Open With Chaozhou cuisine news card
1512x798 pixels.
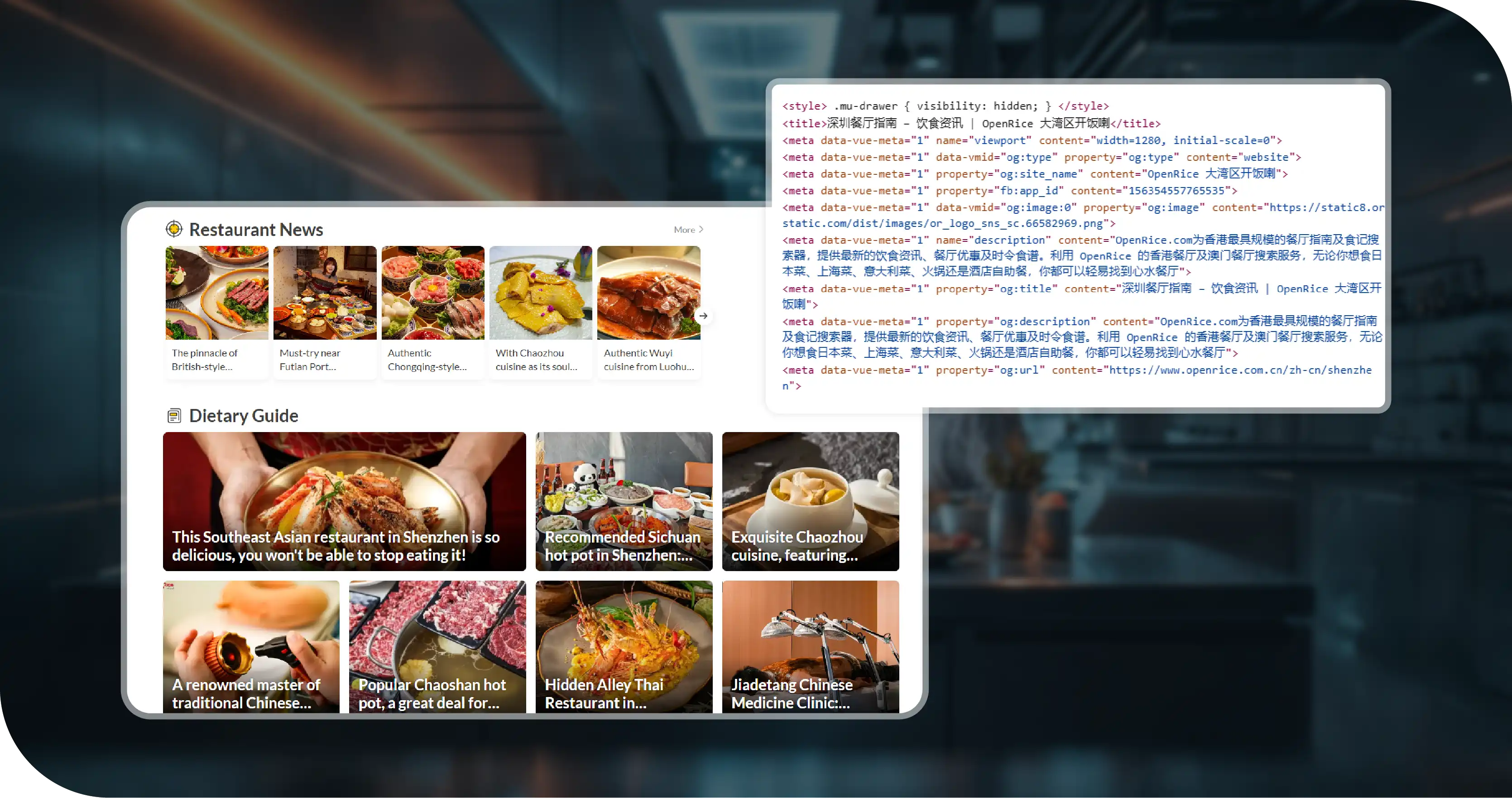[541, 311]
